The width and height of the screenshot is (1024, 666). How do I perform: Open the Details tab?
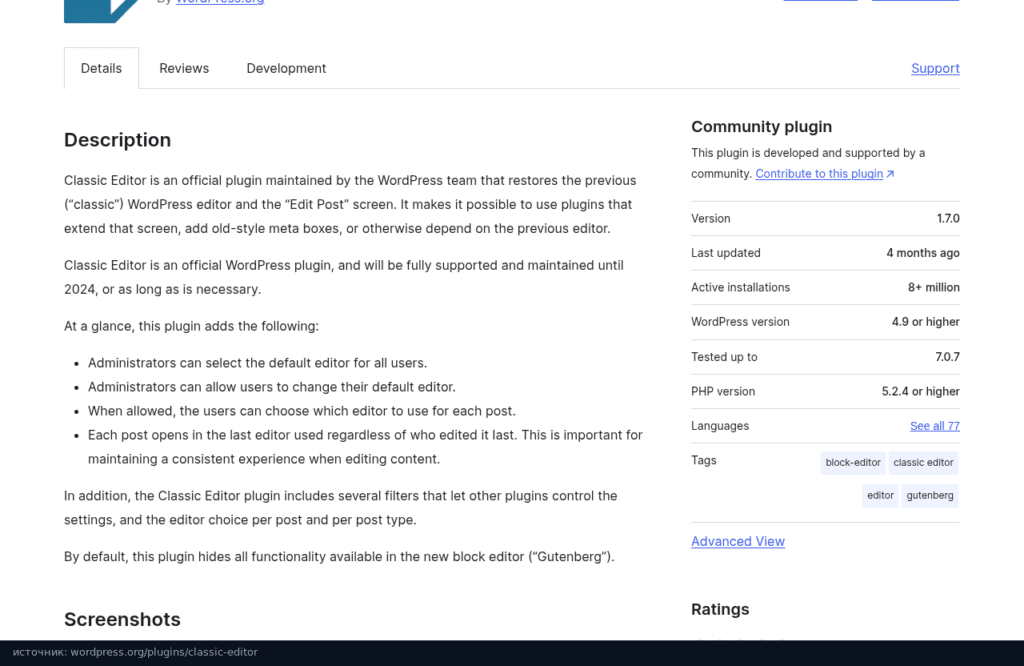pyautogui.click(x=101, y=68)
